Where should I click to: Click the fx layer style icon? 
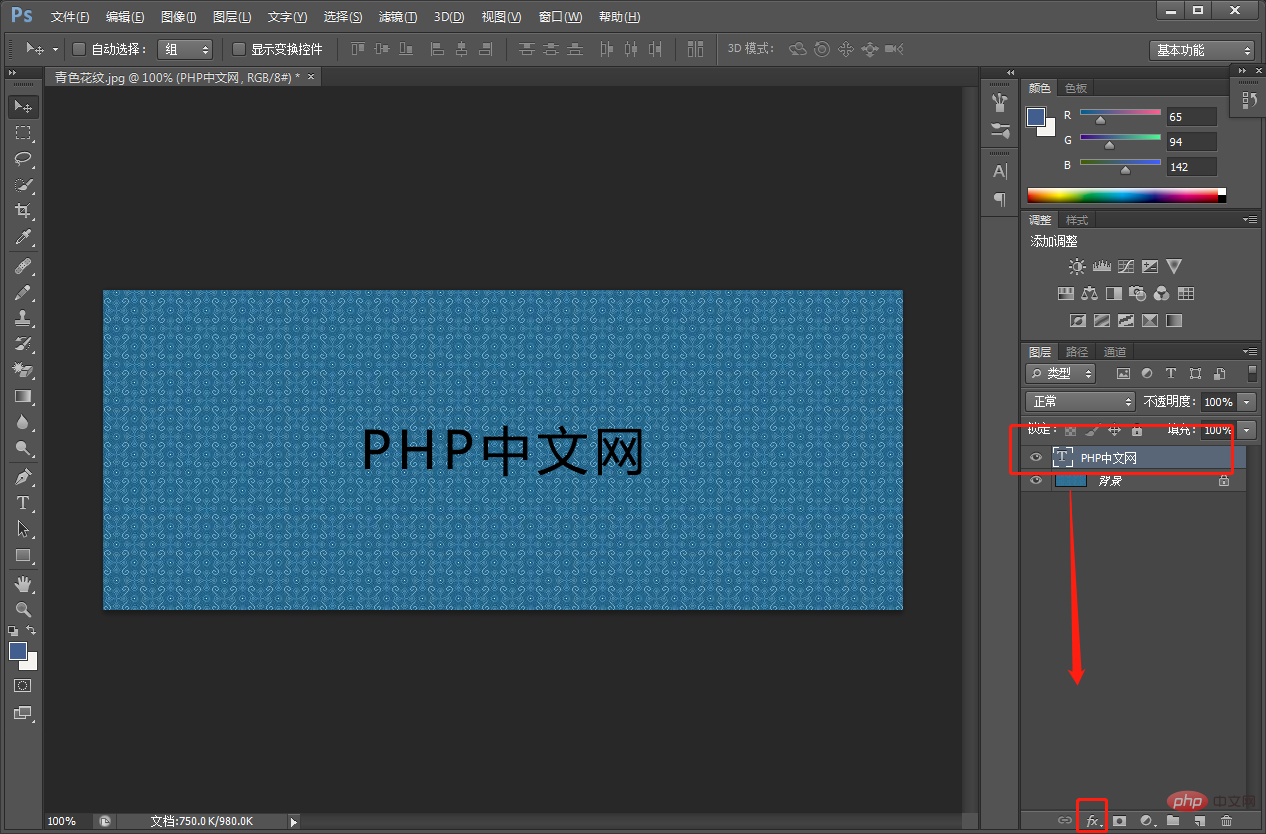click(x=1093, y=821)
